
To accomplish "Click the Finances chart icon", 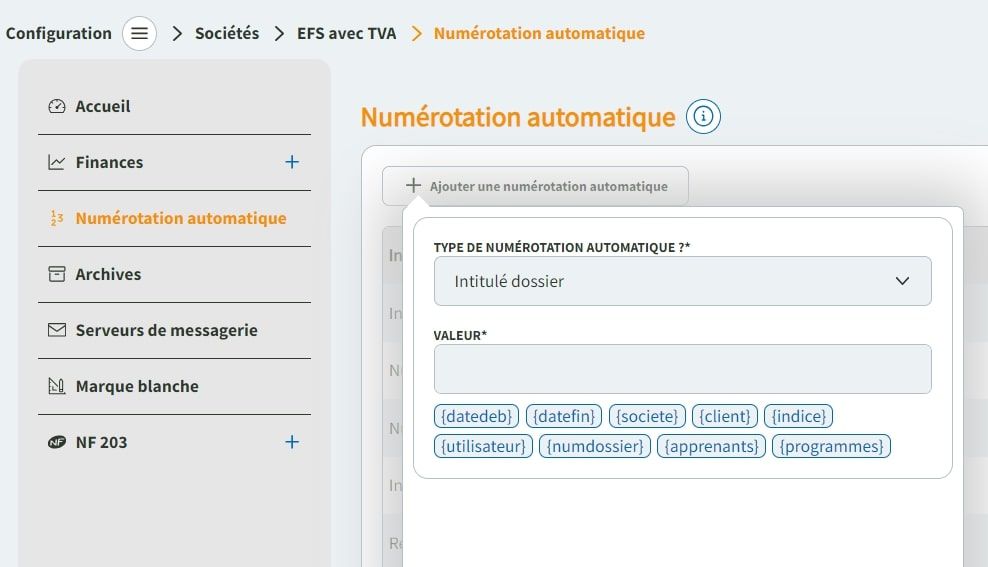I will (x=57, y=162).
